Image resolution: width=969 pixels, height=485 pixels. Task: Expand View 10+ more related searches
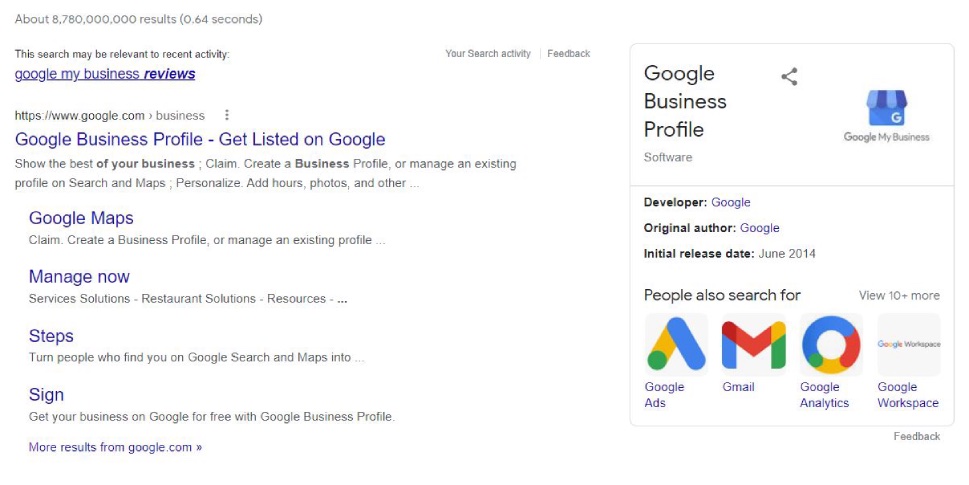(x=899, y=295)
